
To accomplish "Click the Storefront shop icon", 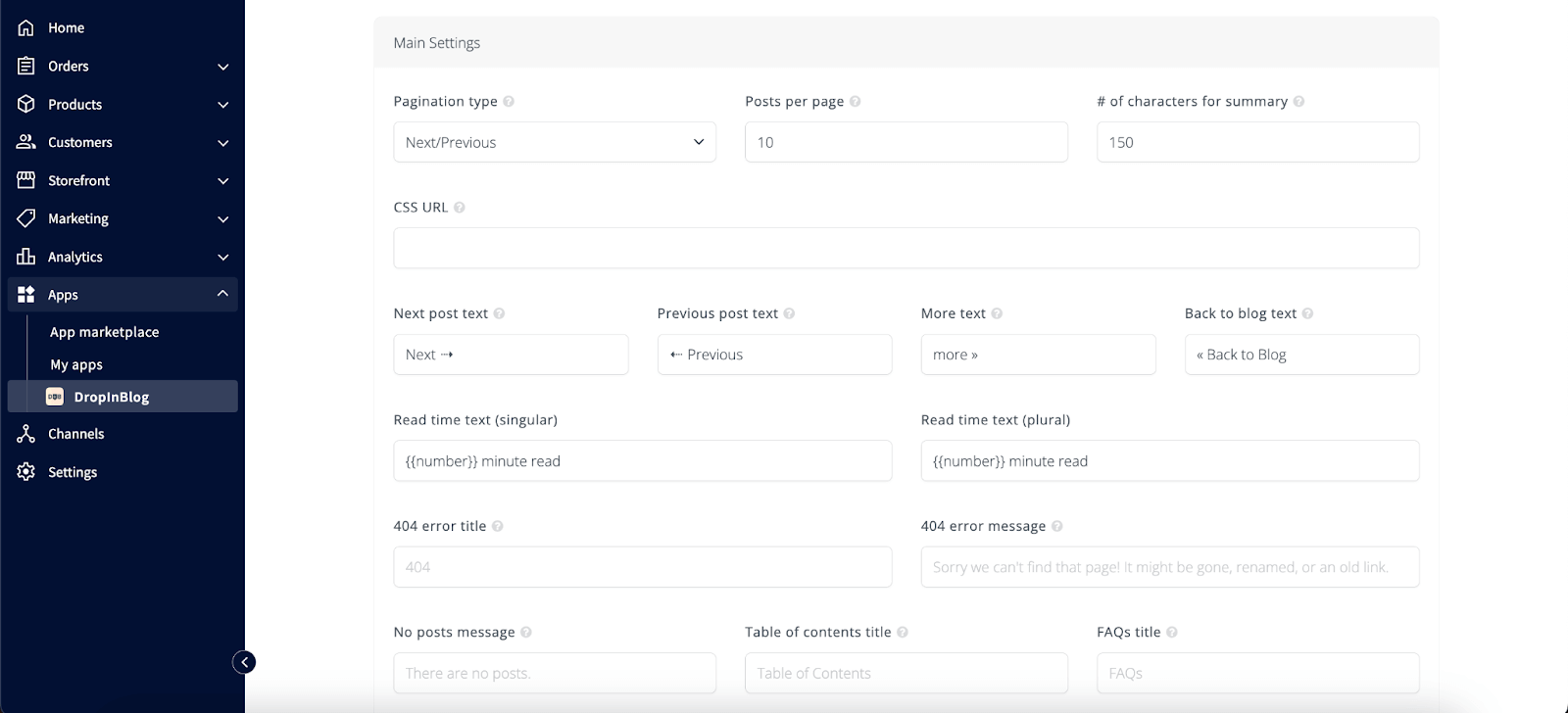I will pyautogui.click(x=26, y=180).
